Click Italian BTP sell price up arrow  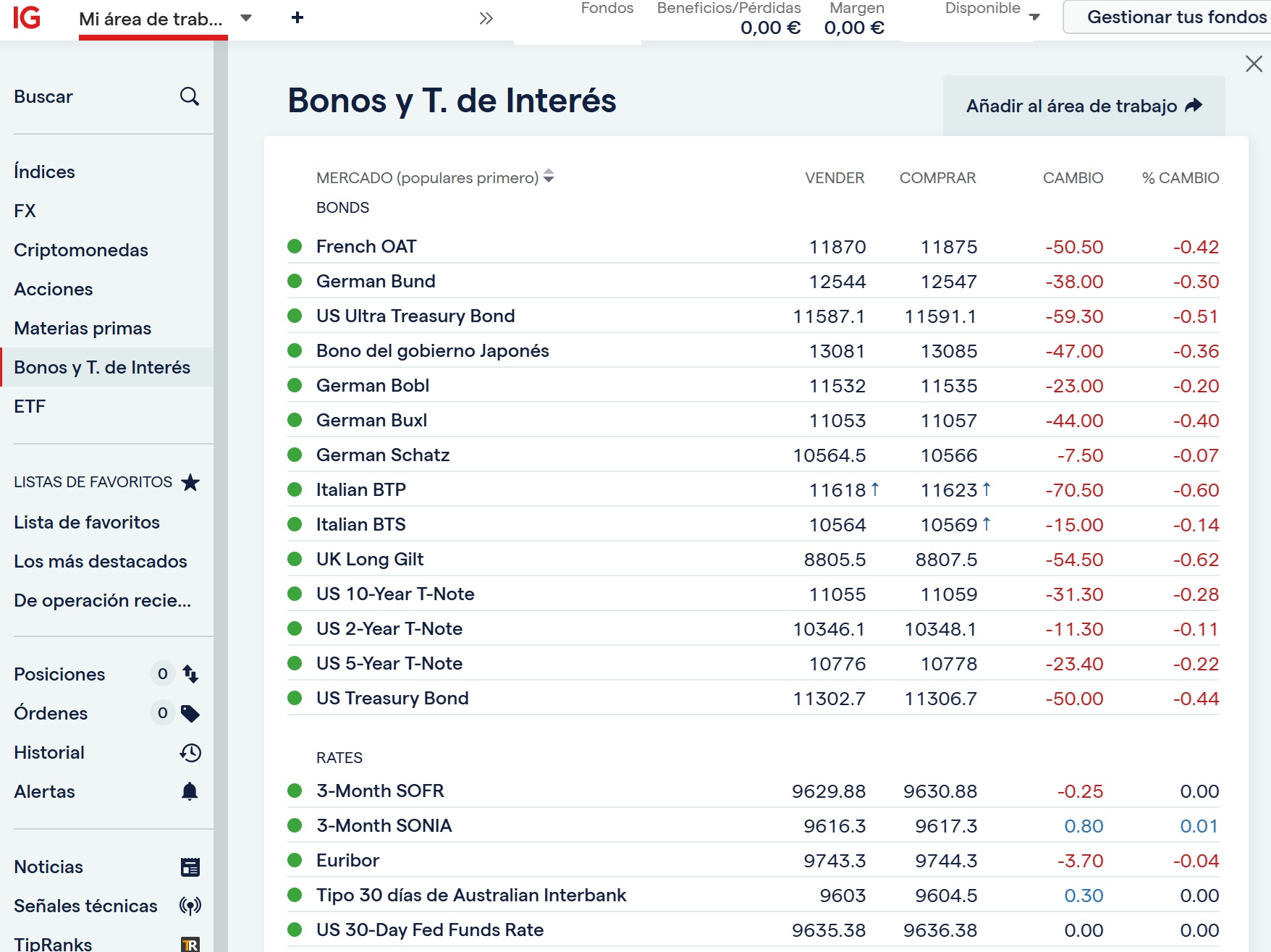tap(875, 489)
